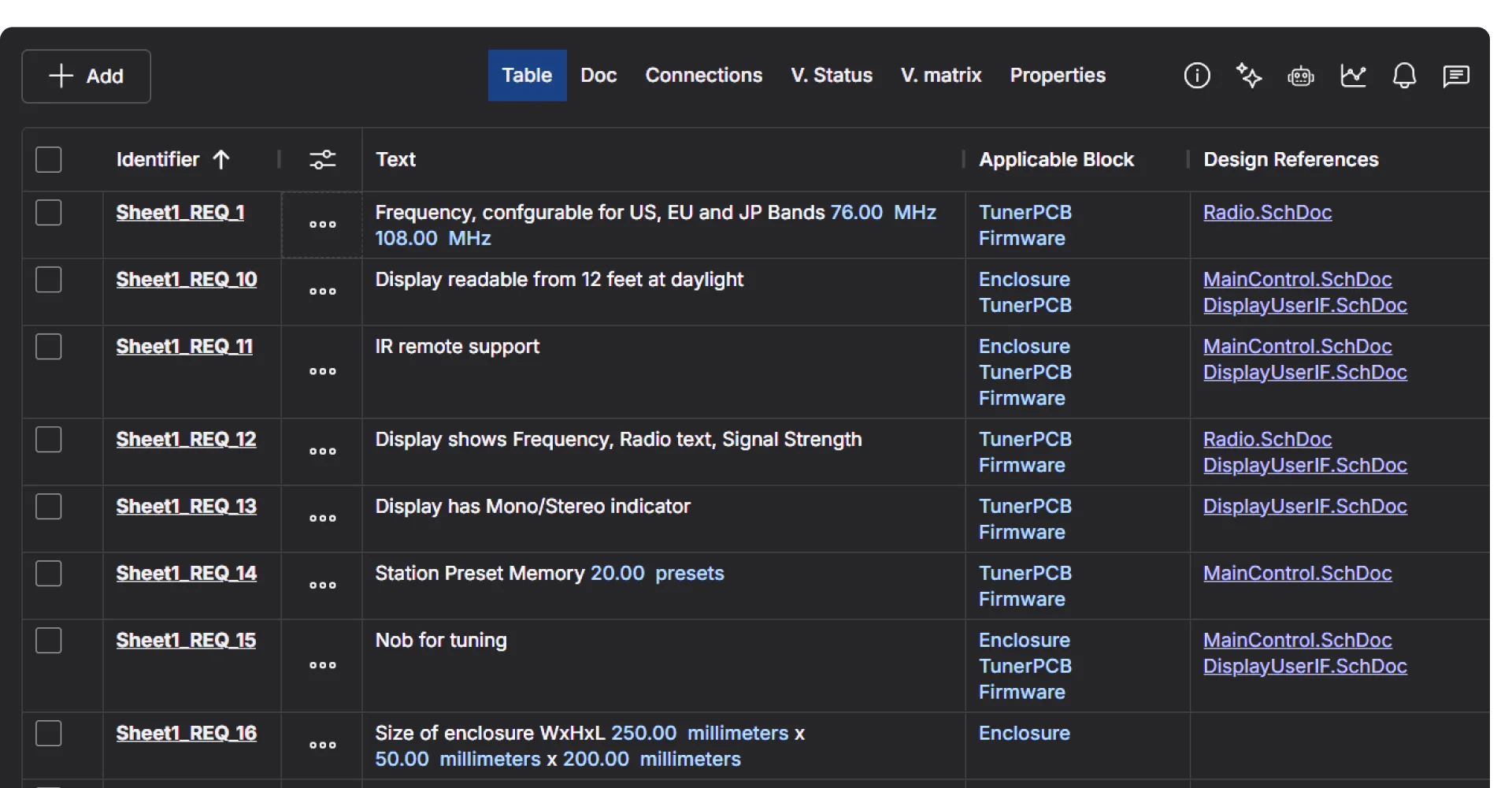The image size is (1512, 788).
Task: Click the Applicable Block column header
Action: [1056, 160]
